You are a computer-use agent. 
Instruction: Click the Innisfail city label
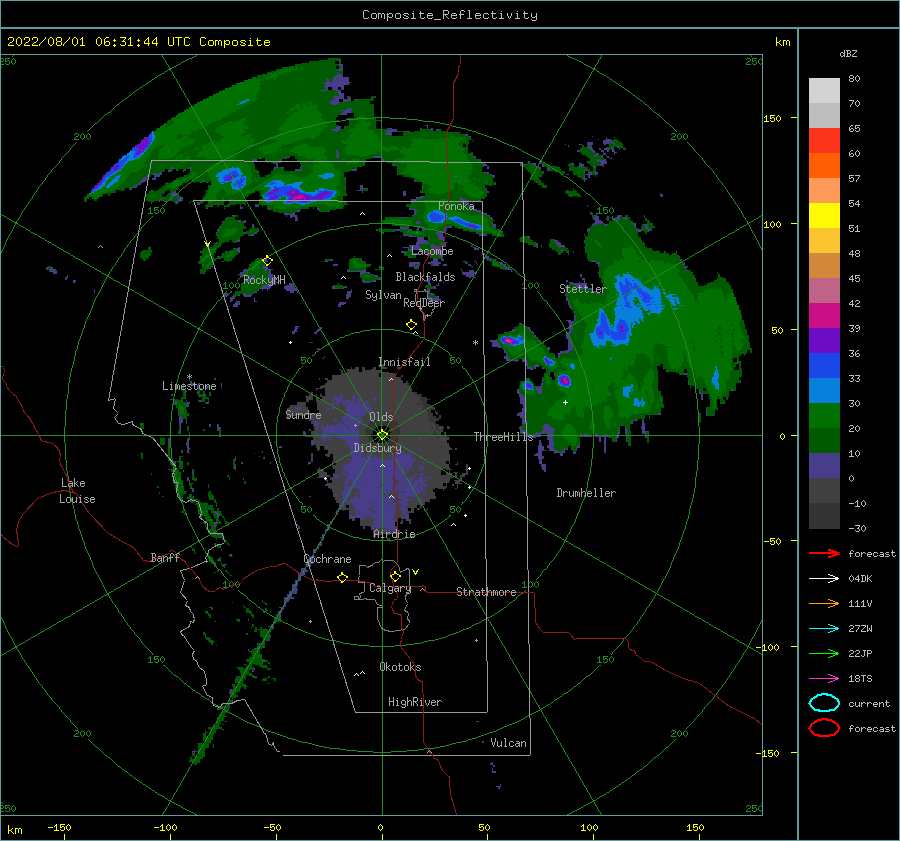404,362
